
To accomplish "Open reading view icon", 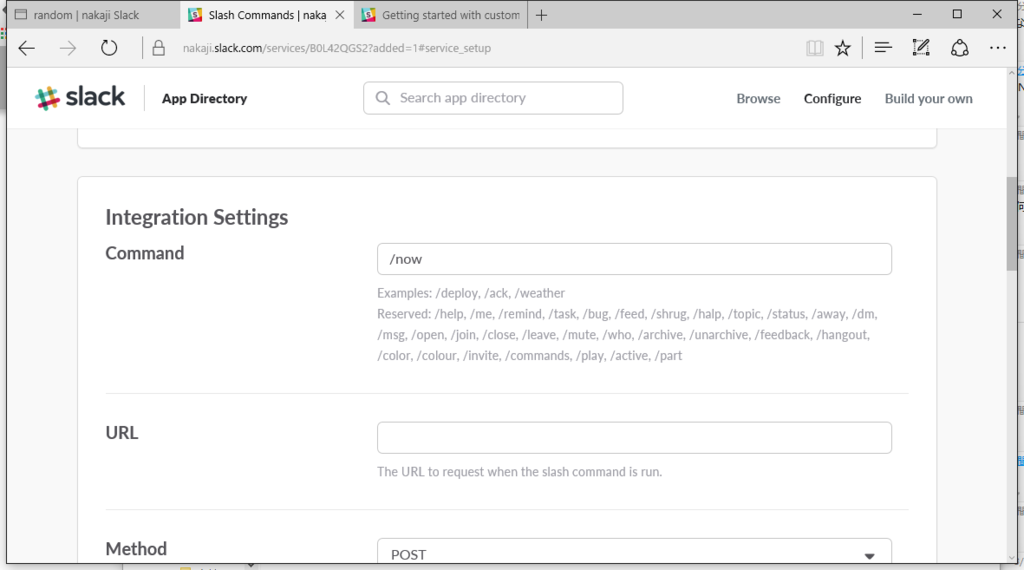I will tap(814, 48).
